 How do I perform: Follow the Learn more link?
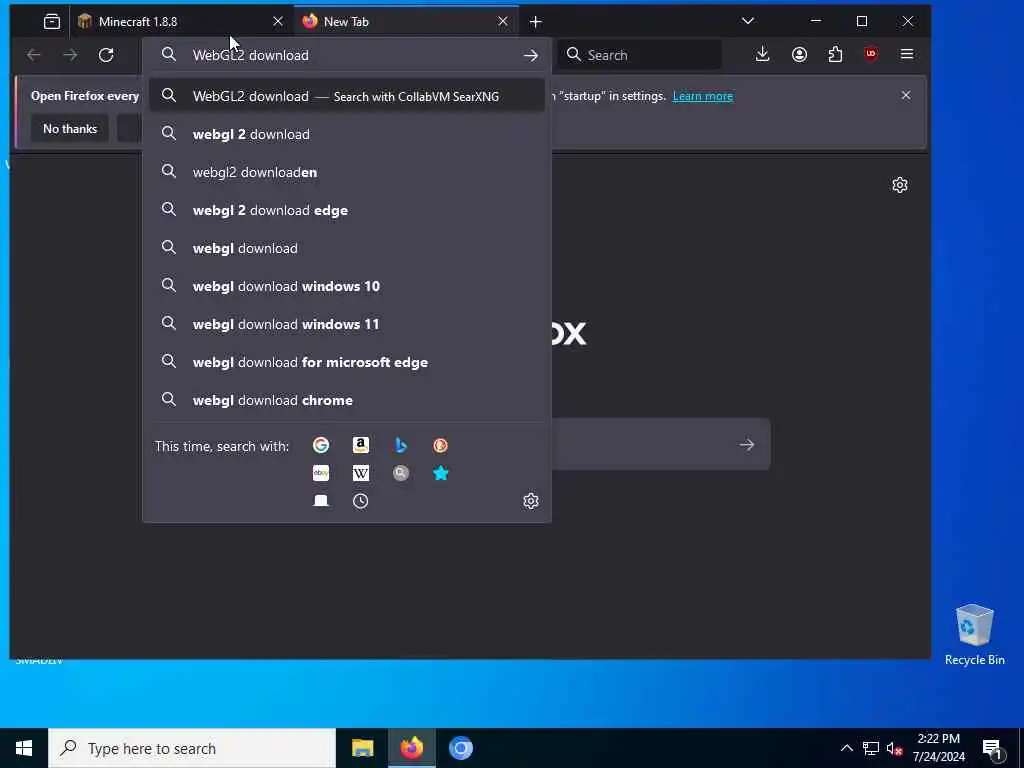703,96
